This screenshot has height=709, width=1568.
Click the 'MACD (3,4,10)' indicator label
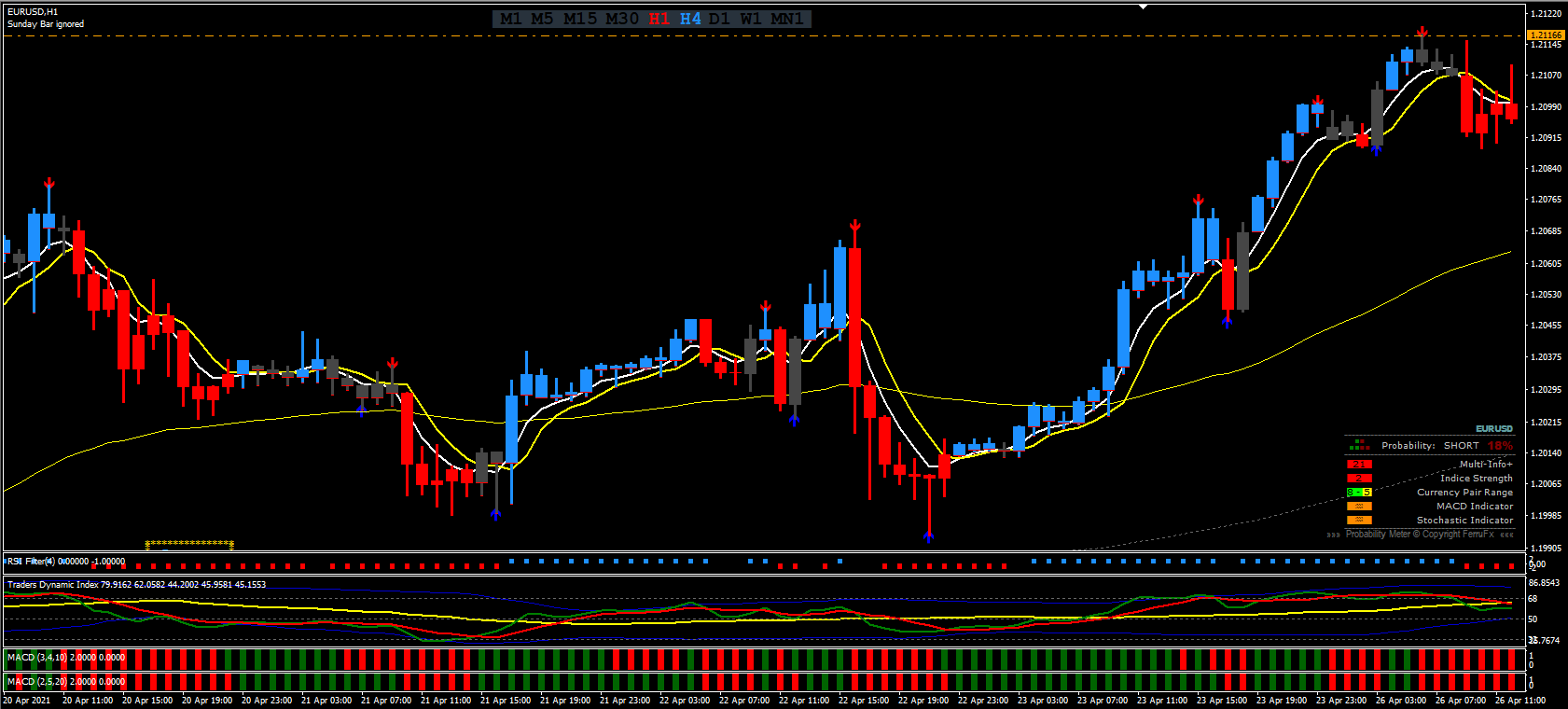pyautogui.click(x=36, y=658)
